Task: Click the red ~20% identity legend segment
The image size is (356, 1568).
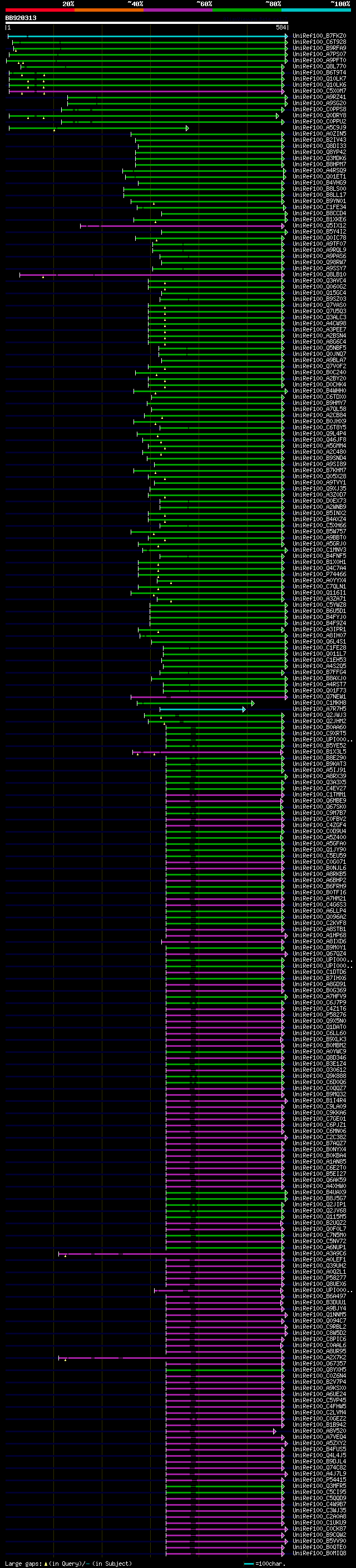Action: pos(39,10)
